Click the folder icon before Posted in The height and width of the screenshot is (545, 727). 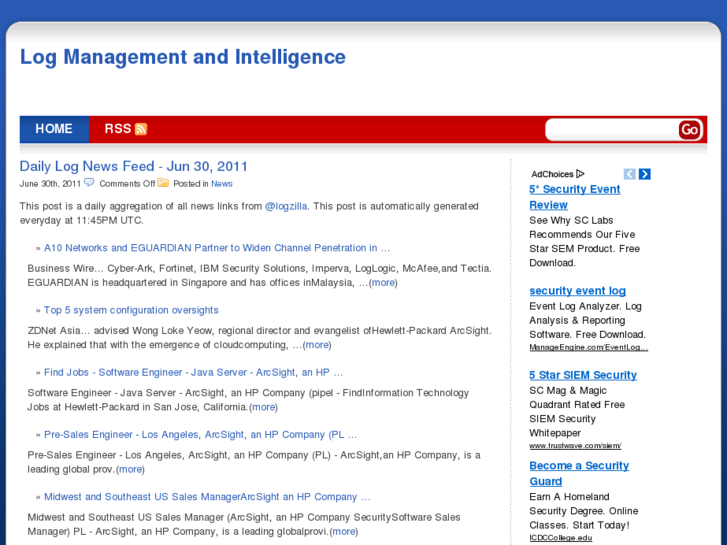tap(163, 182)
